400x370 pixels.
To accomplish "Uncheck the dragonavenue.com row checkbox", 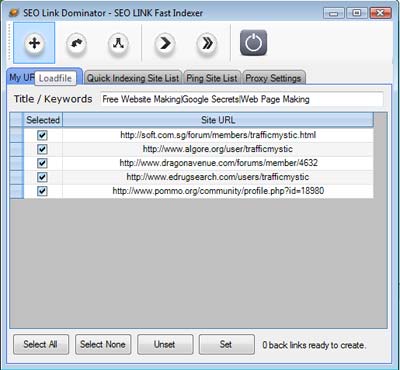I will [42, 163].
